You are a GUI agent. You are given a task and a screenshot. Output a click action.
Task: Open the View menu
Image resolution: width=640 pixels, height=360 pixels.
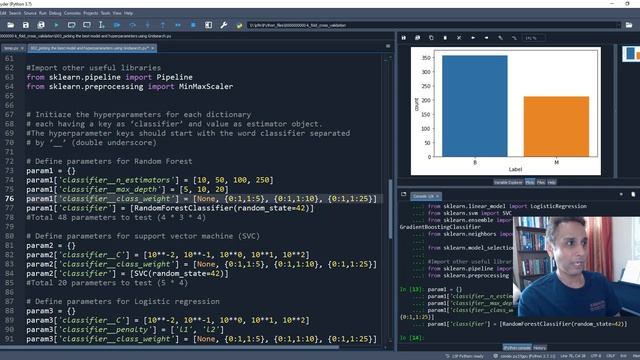[117, 13]
